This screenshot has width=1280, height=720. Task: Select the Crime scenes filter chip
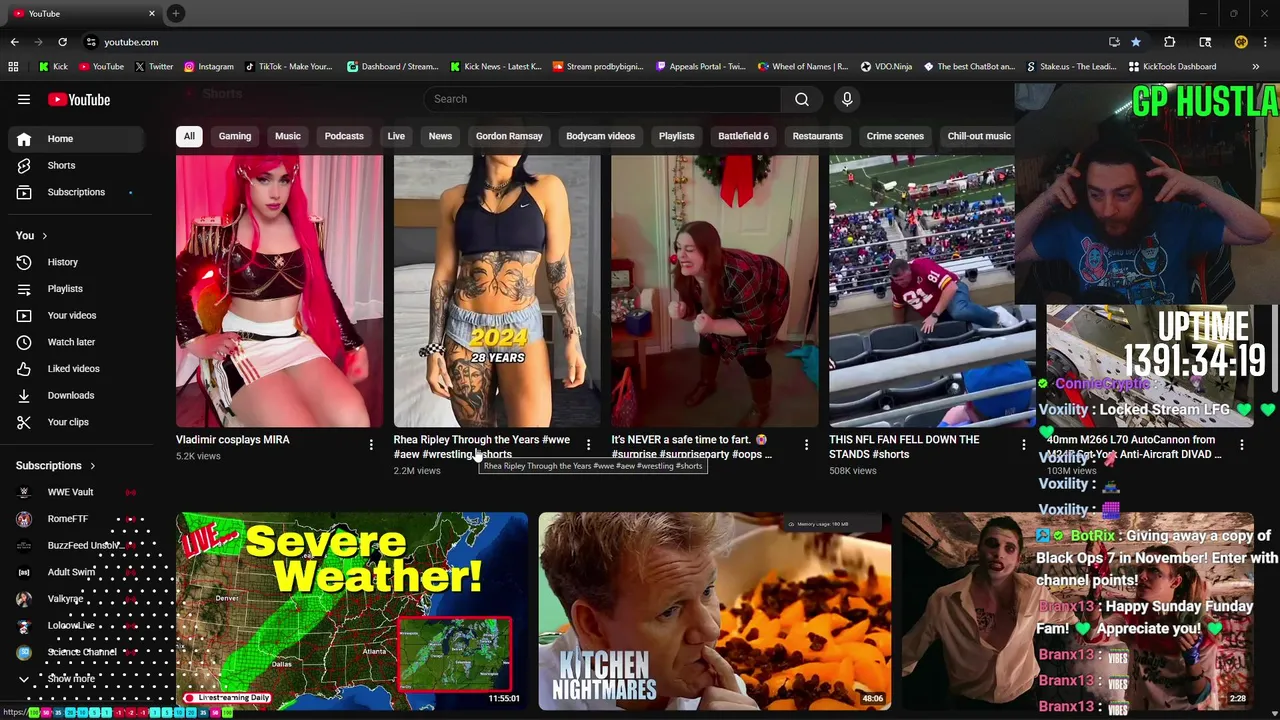click(895, 136)
